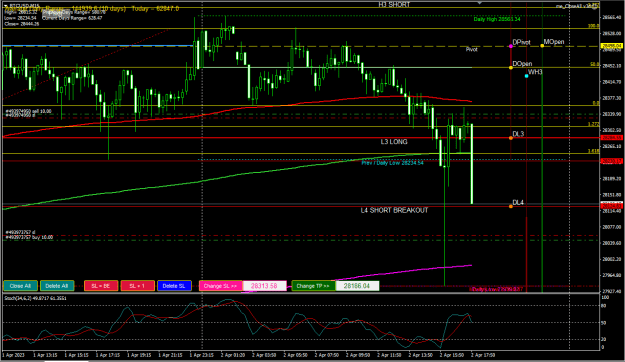
Task: Click the DPivot magenta marker dot
Action: click(x=511, y=47)
